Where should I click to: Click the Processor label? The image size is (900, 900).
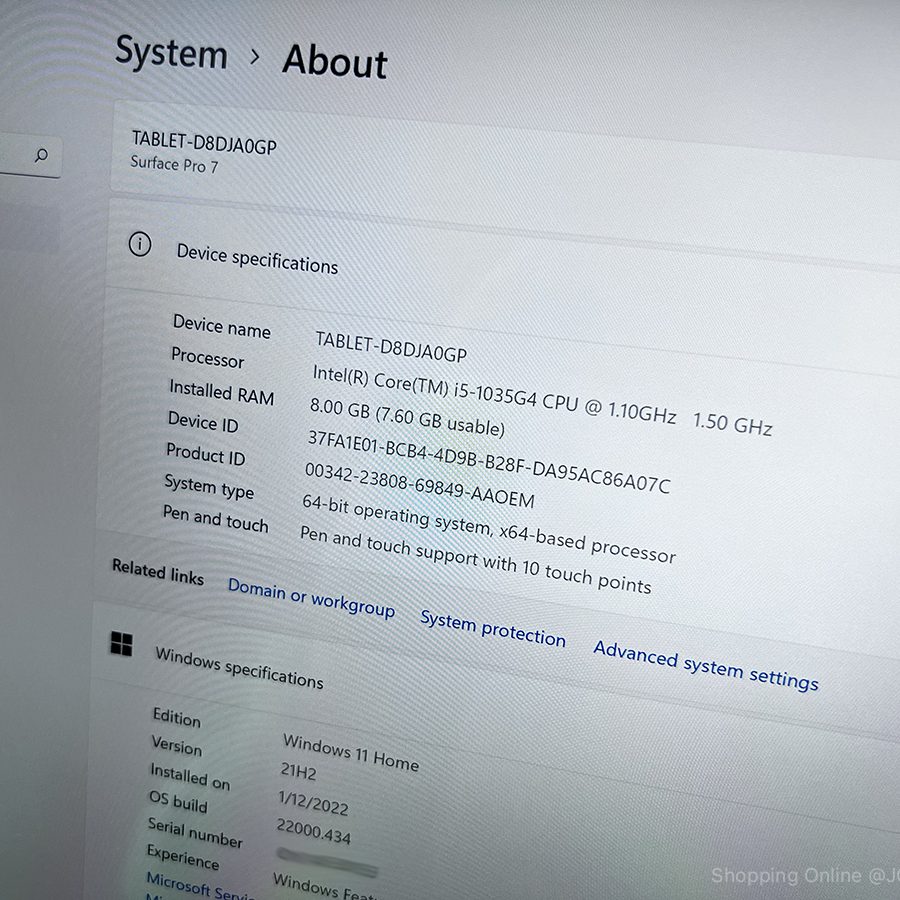coord(208,357)
